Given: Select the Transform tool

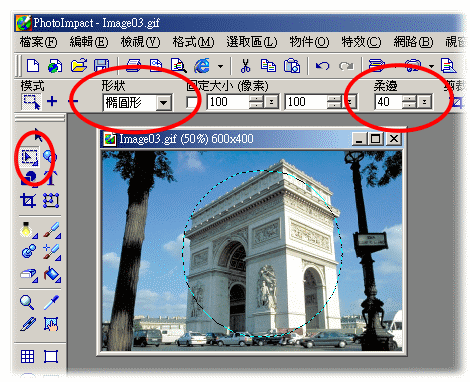Looking at the screenshot, I should 51,201.
